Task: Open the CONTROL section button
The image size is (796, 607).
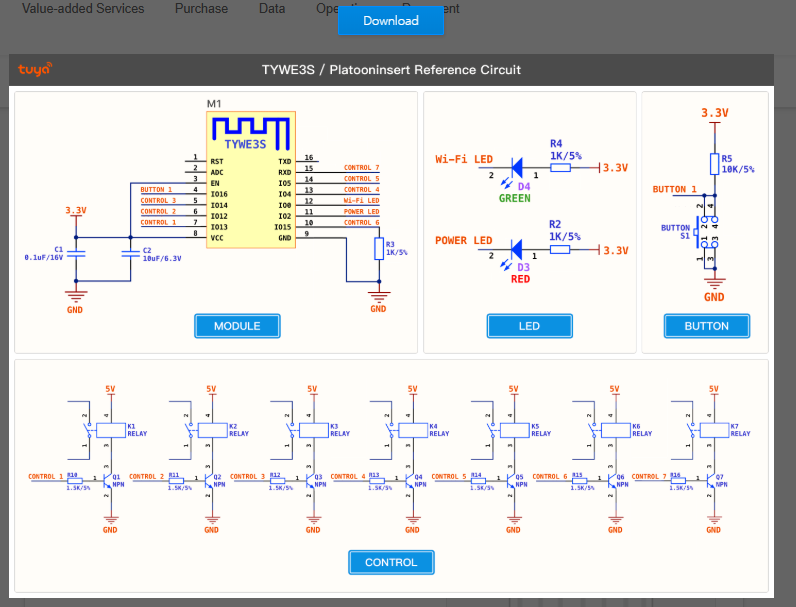Action: 391,562
